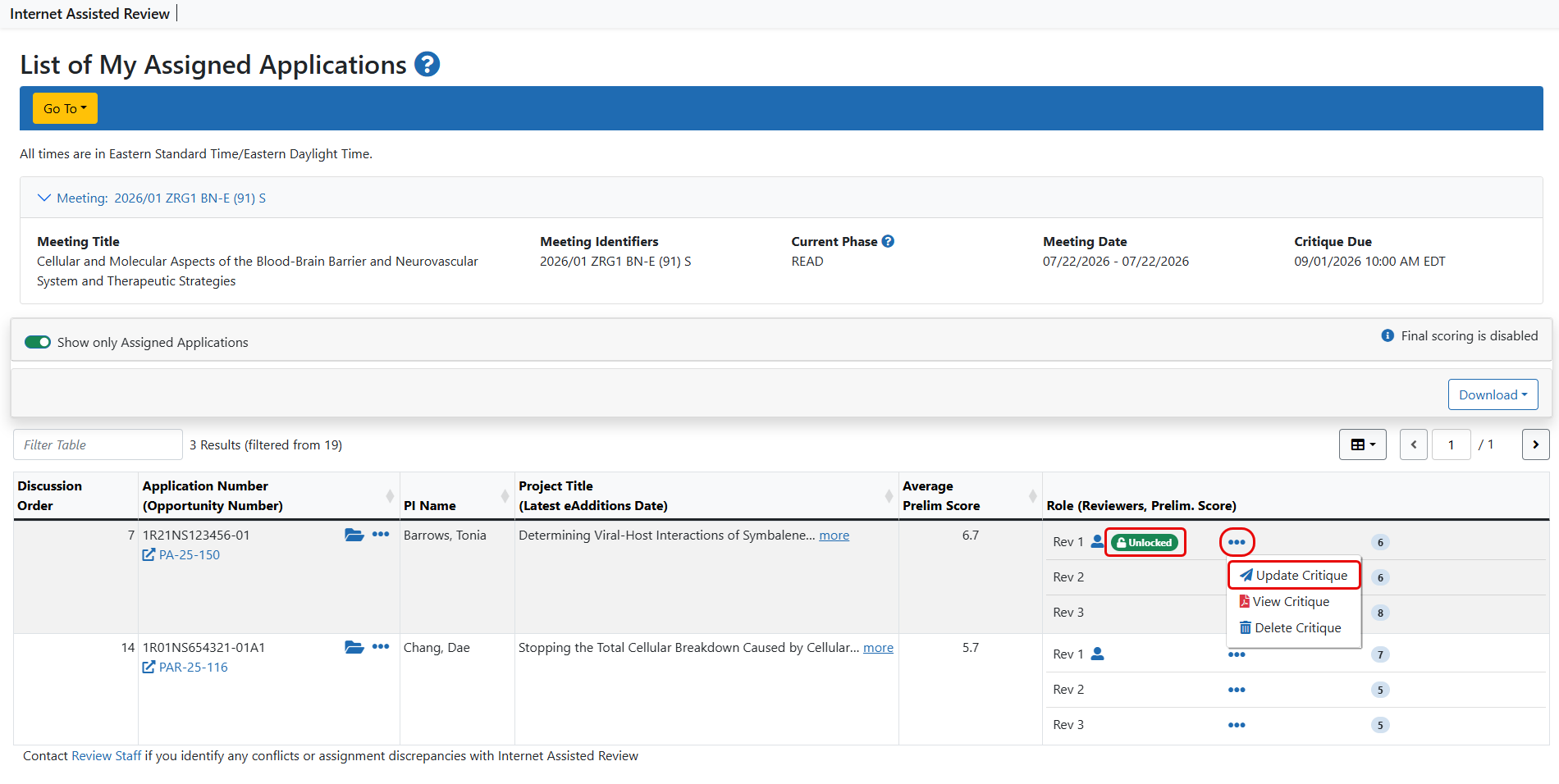Viewport: 1559px width, 784px height.
Task: Click the Review Staff contact link
Action: (x=106, y=755)
